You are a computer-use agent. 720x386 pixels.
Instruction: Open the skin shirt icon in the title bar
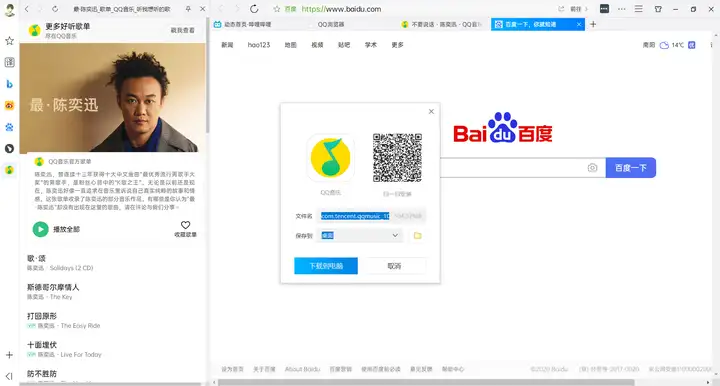[658, 9]
